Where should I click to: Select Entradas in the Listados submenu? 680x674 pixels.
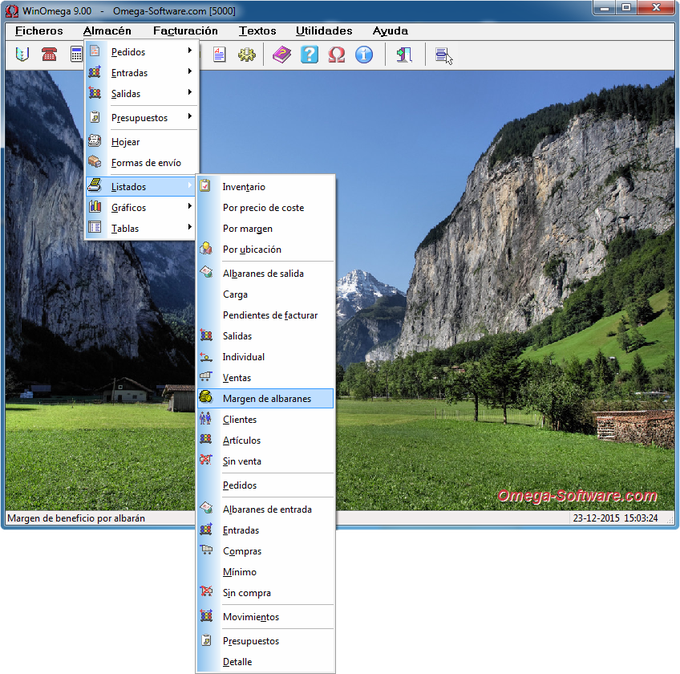point(265,530)
